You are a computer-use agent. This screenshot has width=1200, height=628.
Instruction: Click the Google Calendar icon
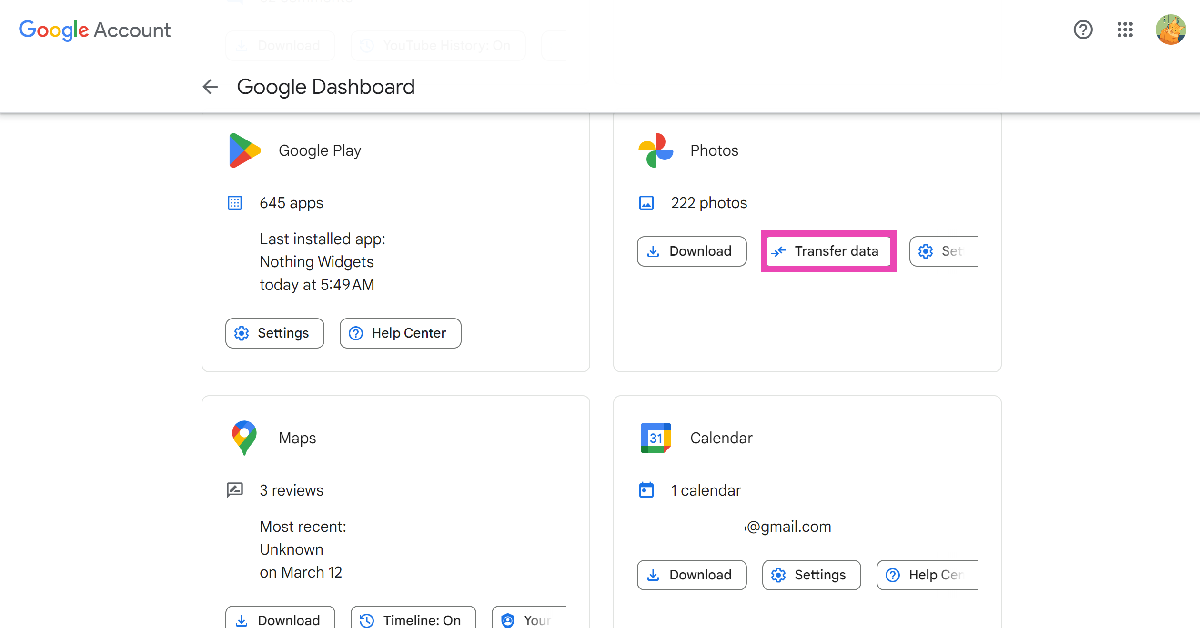pos(656,438)
